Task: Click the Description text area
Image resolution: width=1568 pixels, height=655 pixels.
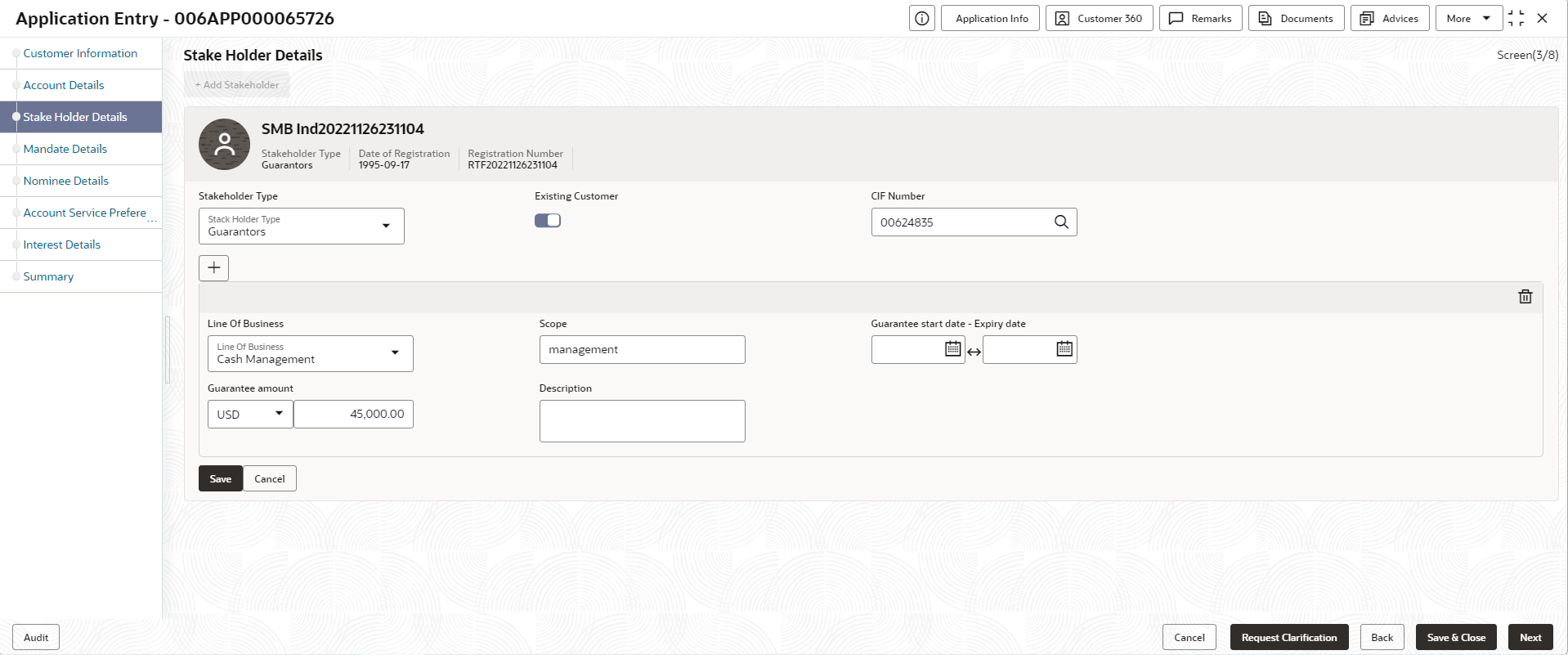Action: (643, 421)
